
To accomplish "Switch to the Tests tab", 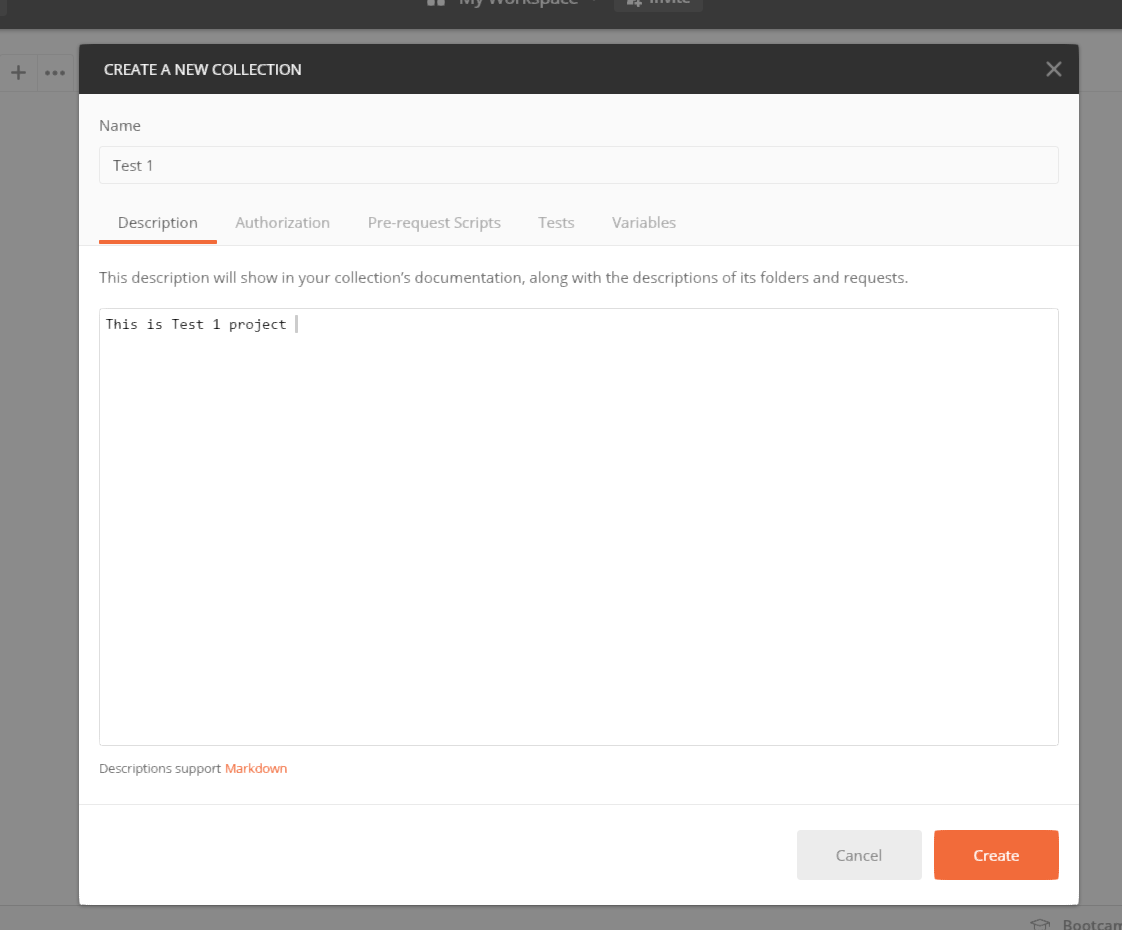I will point(556,223).
